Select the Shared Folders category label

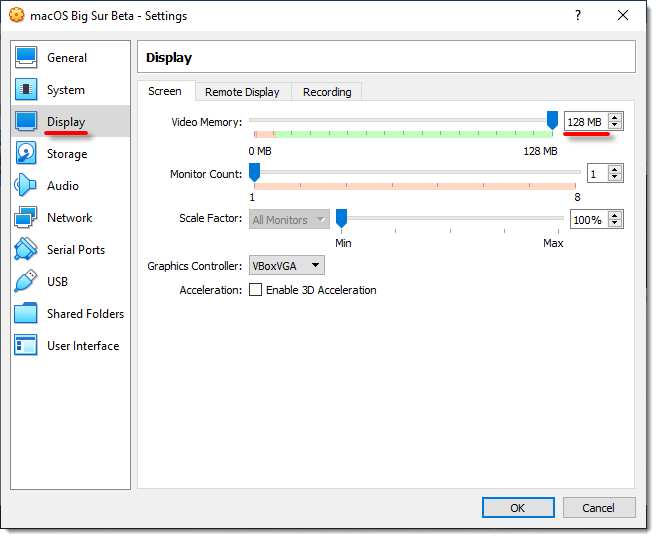(85, 314)
